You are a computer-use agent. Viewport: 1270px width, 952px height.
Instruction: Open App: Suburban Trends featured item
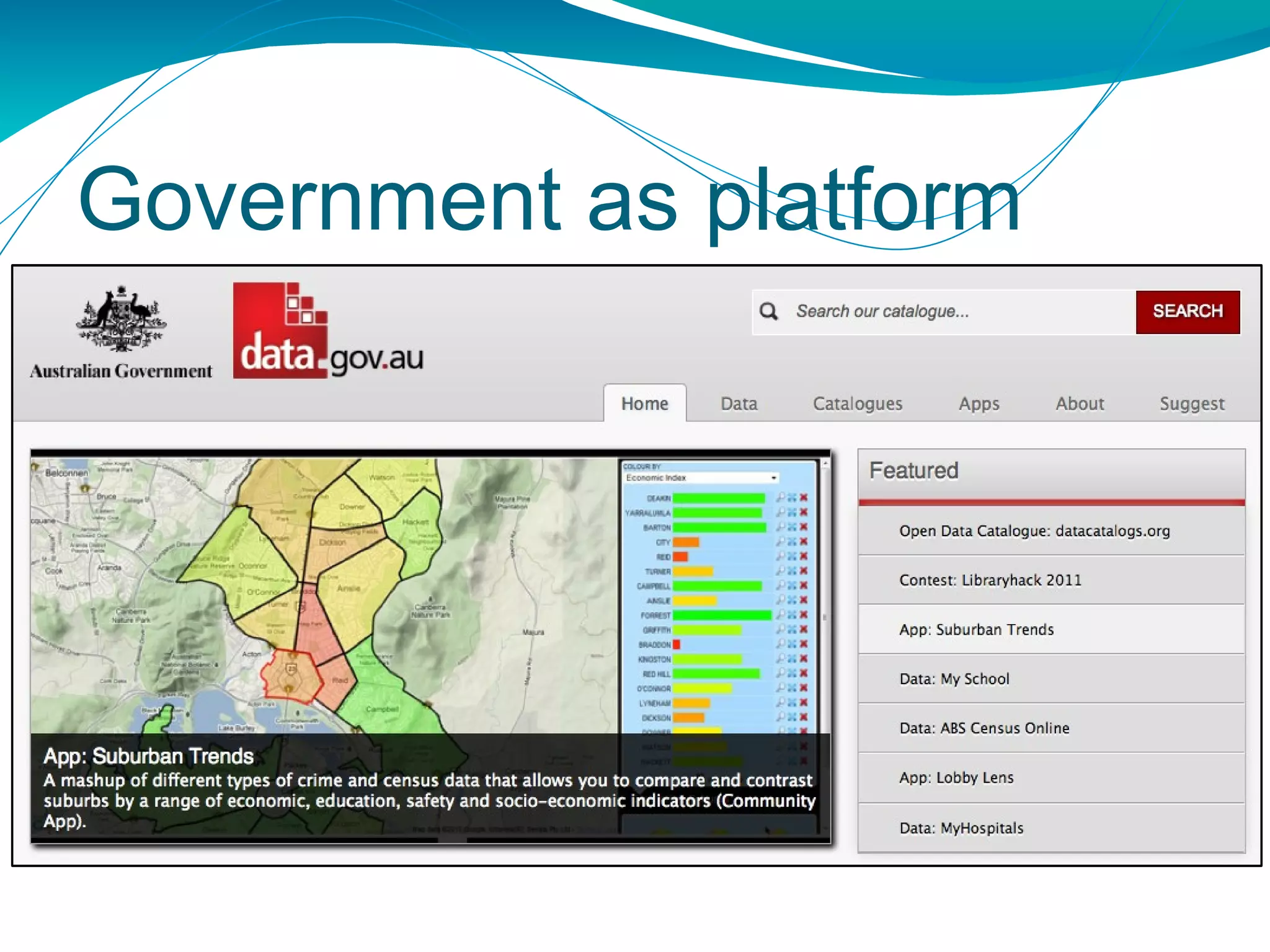point(1052,630)
